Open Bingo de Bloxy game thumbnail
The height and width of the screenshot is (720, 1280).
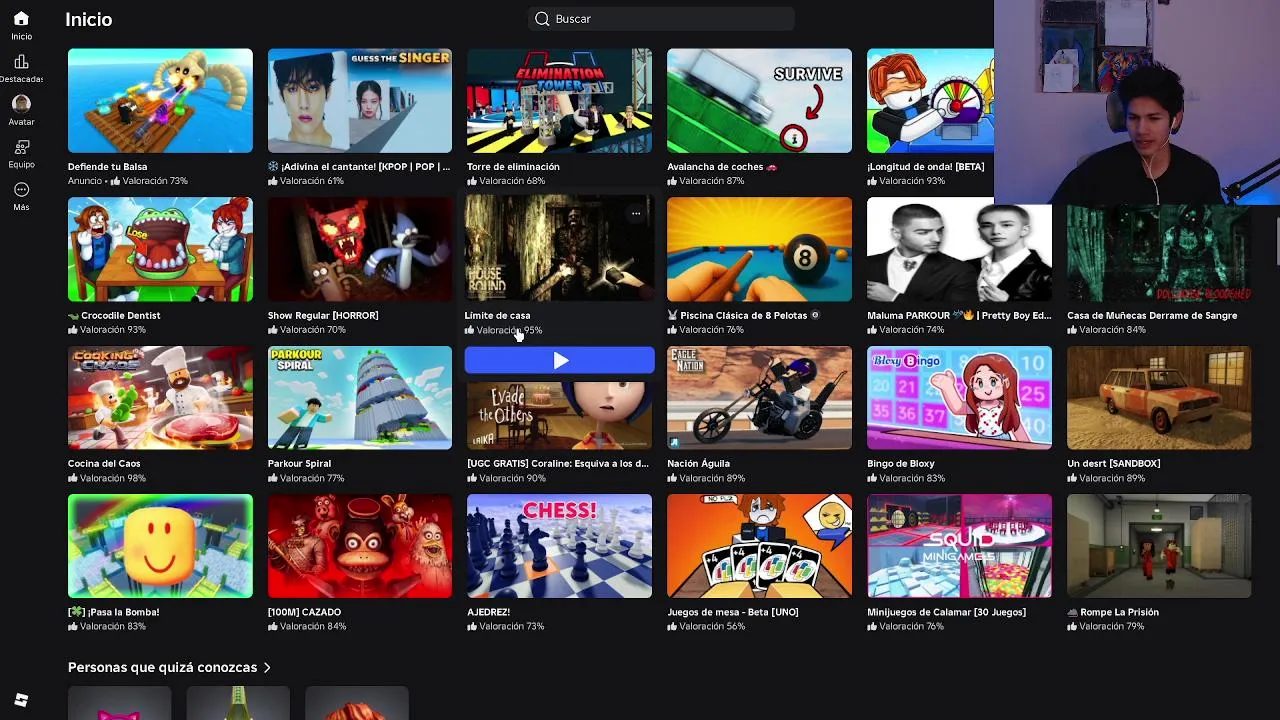click(959, 398)
